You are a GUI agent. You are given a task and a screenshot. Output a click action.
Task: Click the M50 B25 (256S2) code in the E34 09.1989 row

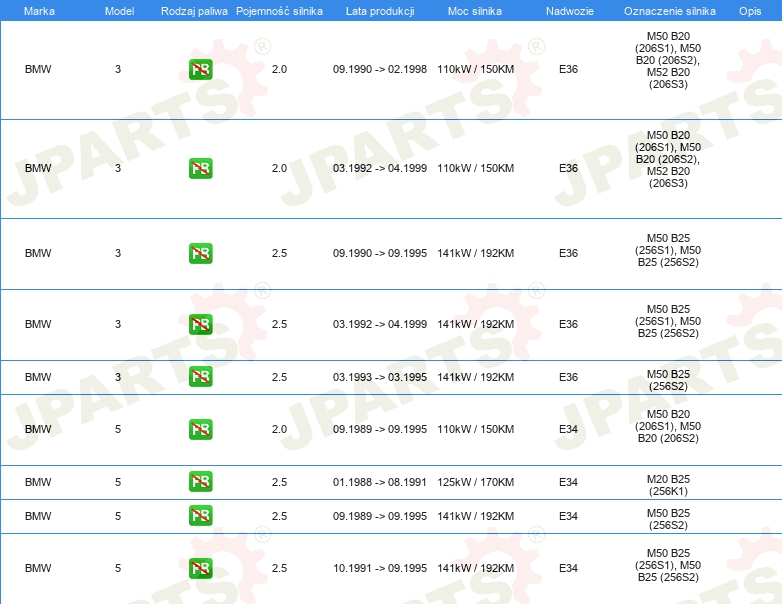click(668, 519)
